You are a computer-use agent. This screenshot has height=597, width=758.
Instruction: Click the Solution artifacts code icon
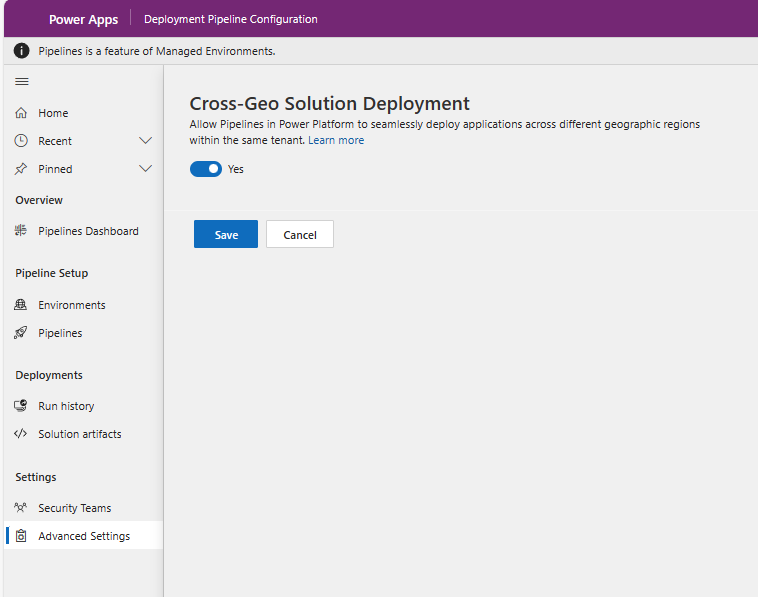[21, 434]
